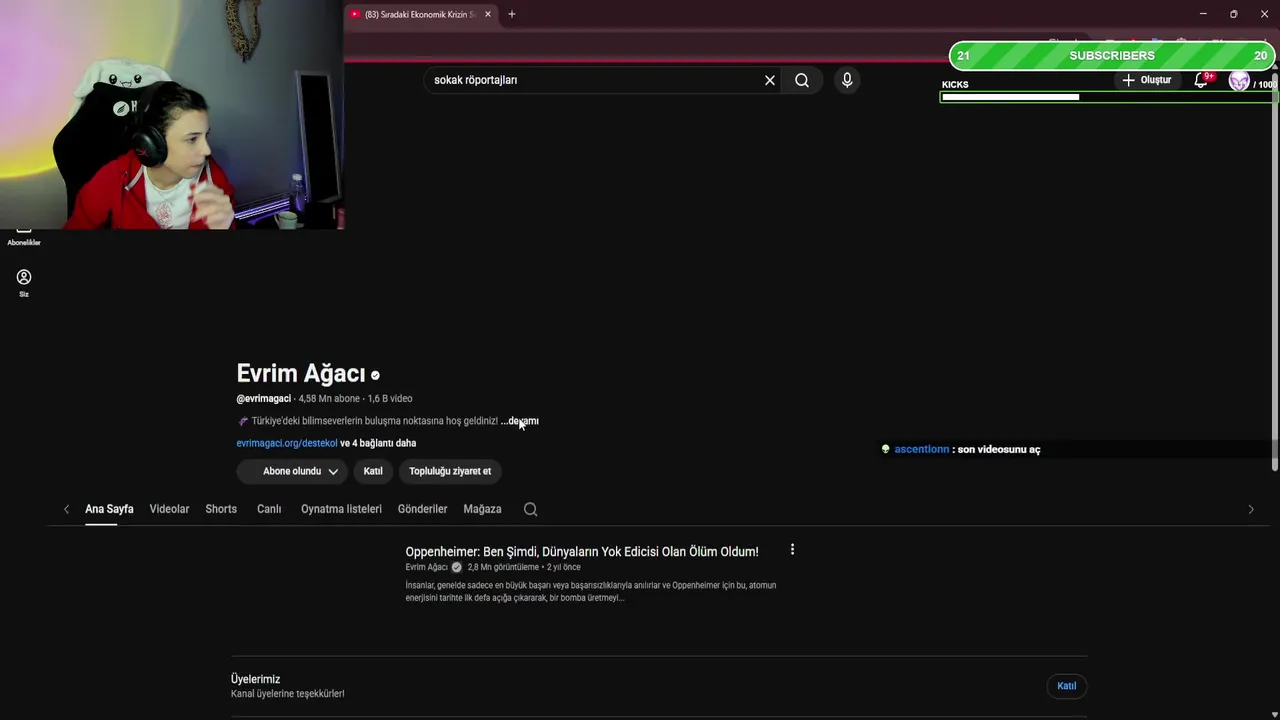Switch to the Shorts tab

[221, 509]
